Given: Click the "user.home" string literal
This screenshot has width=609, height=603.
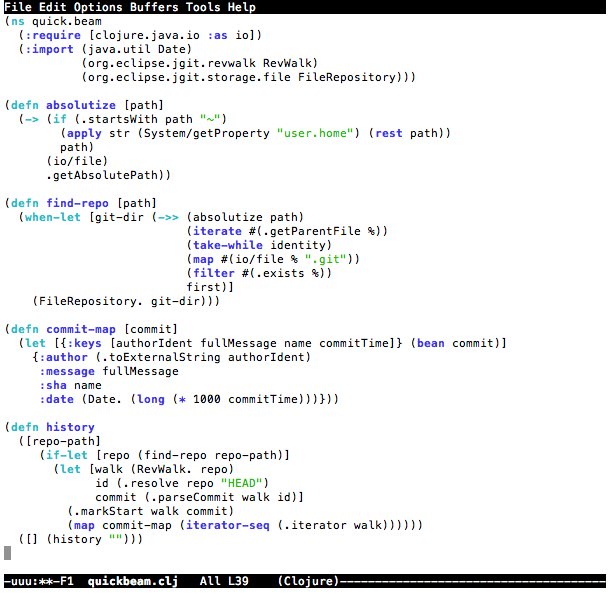Looking at the screenshot, I should coord(315,133).
